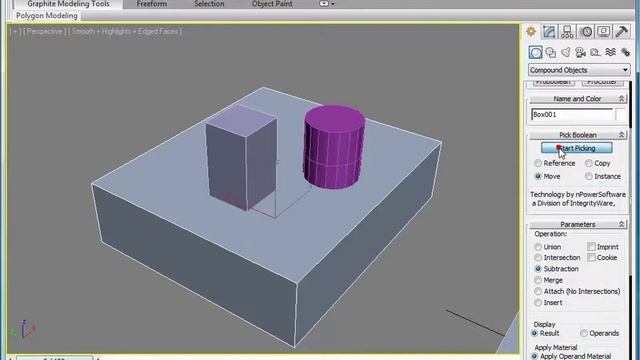Image resolution: width=640 pixels, height=360 pixels.
Task: Select the Cameras category icon
Action: pos(580,52)
